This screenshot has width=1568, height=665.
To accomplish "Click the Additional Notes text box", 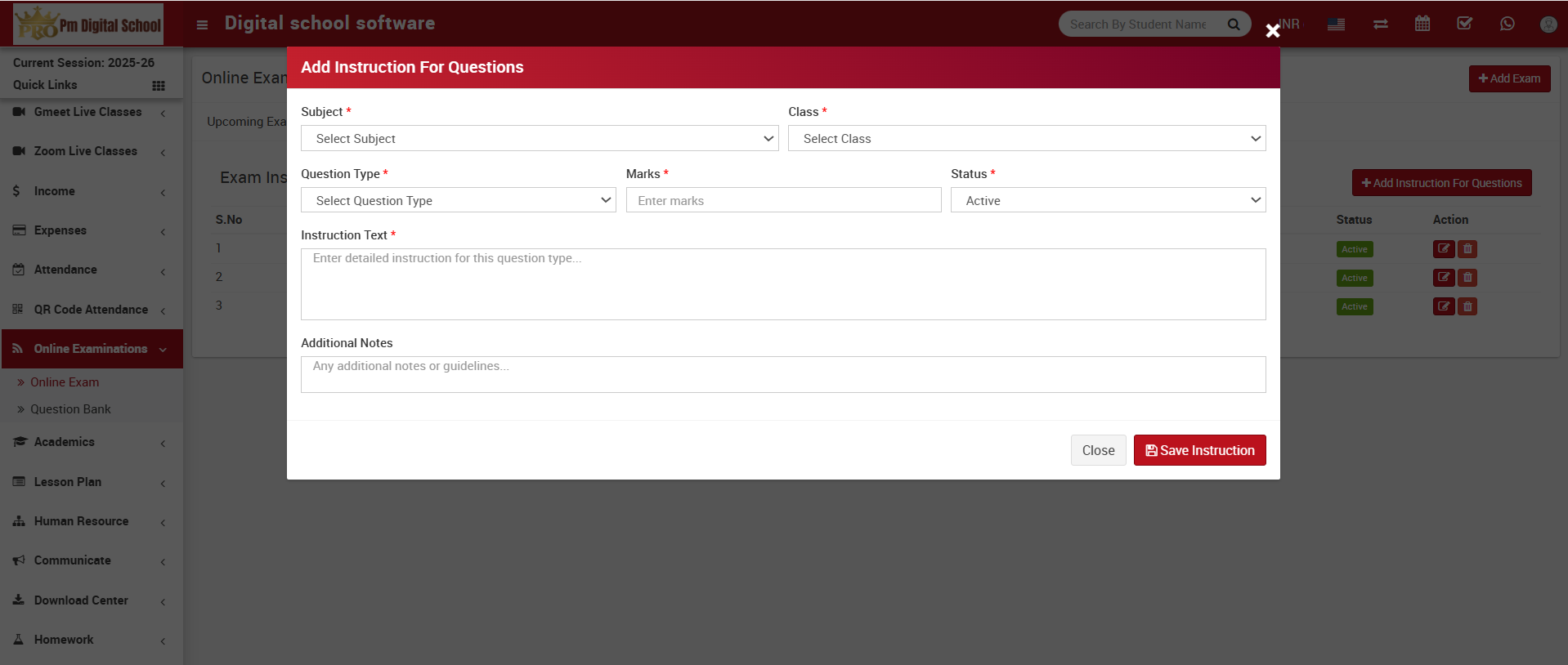I will click(x=782, y=375).
